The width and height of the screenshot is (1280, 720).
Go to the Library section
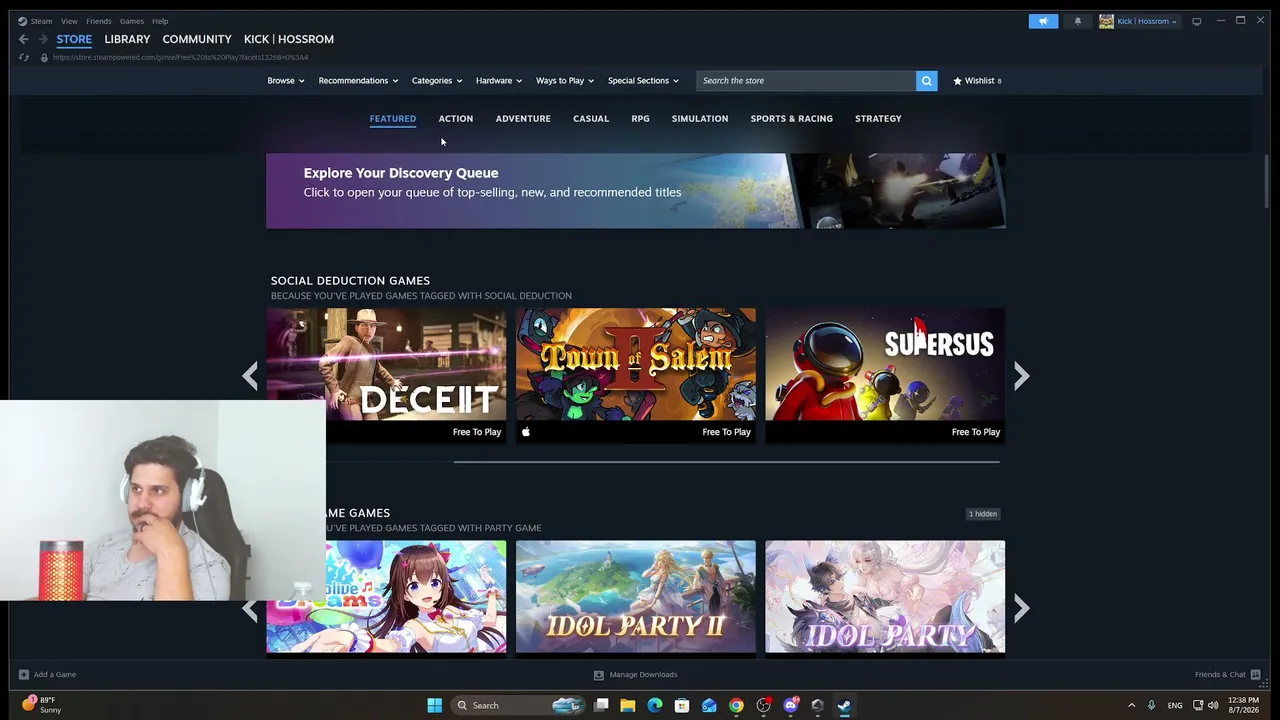[127, 39]
